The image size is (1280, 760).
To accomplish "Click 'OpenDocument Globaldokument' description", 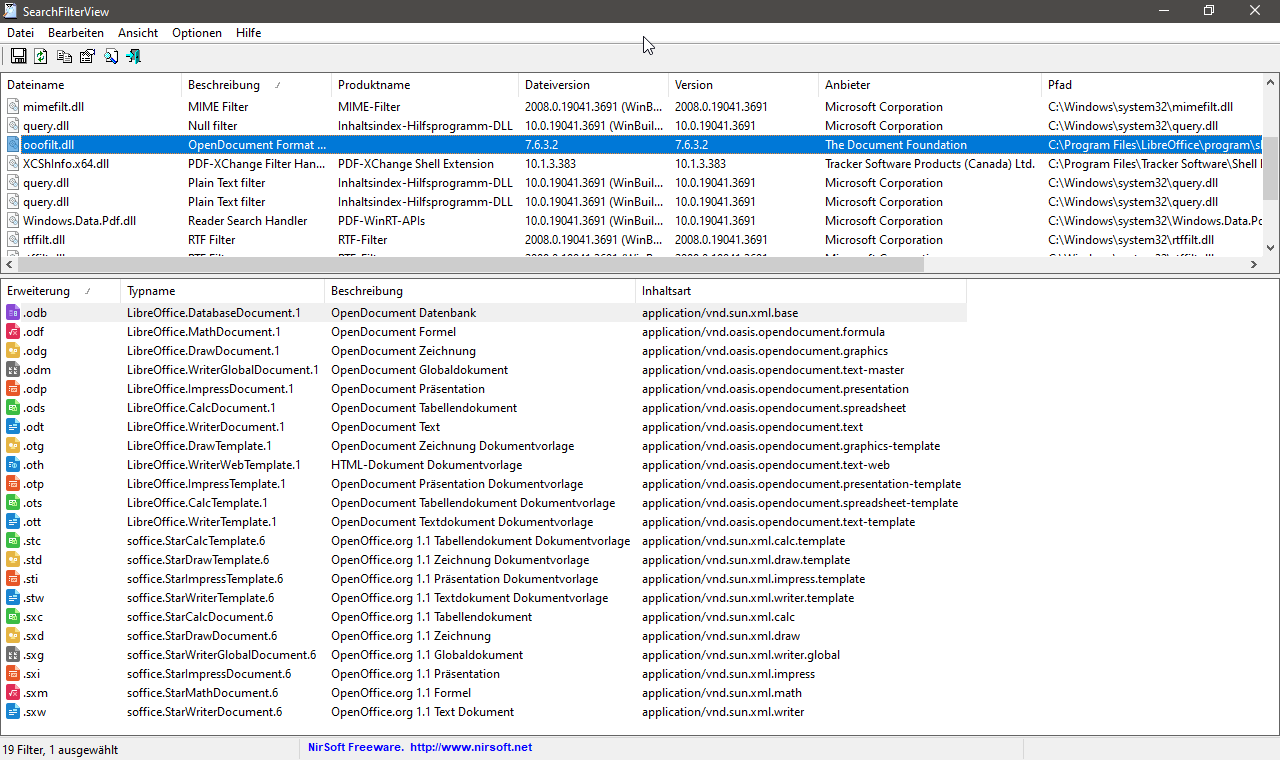I will point(419,370).
